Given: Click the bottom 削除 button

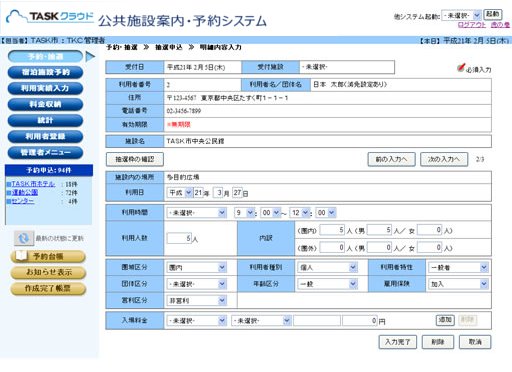Looking at the screenshot, I should click(x=438, y=342).
